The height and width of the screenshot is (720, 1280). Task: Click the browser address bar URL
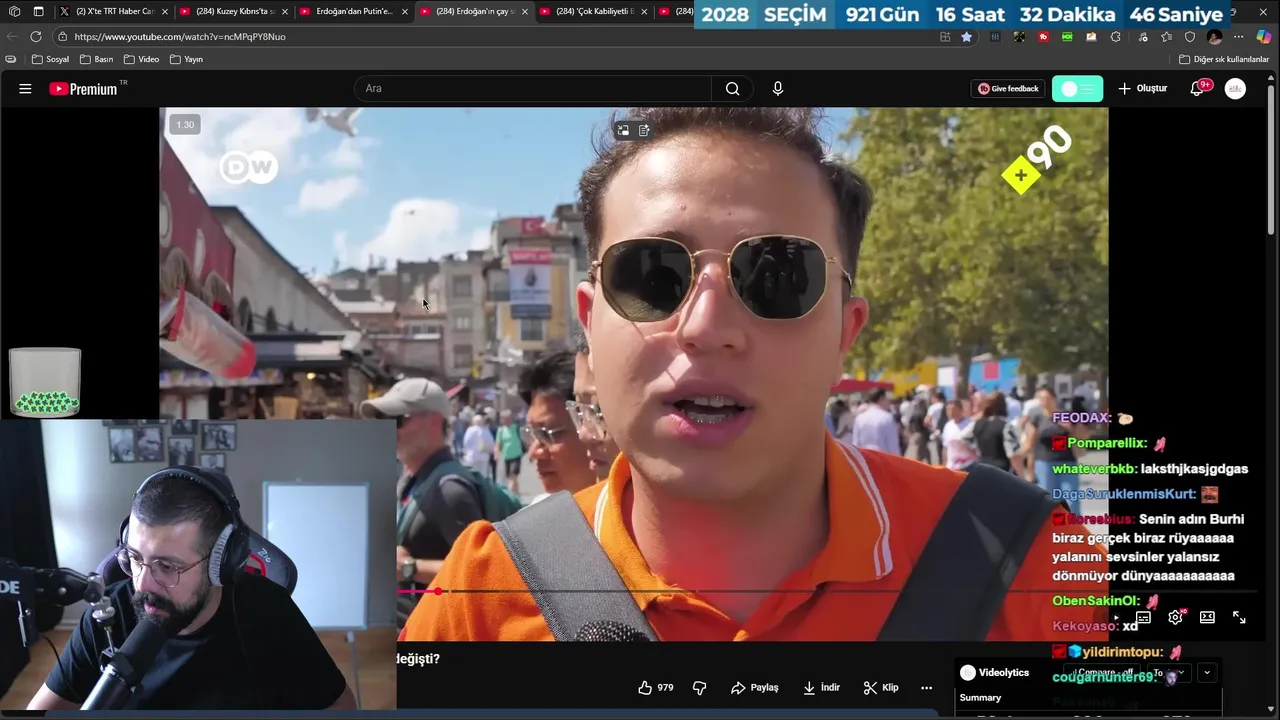tap(180, 36)
